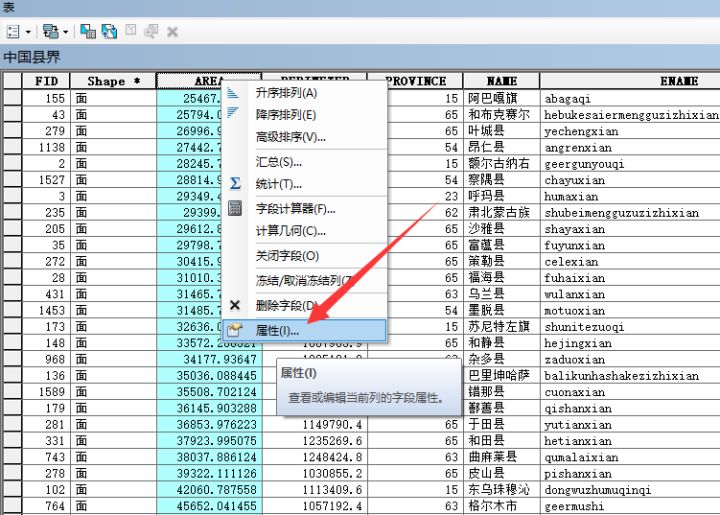
Task: Open 属性(I)... menu entry
Action: [304, 330]
